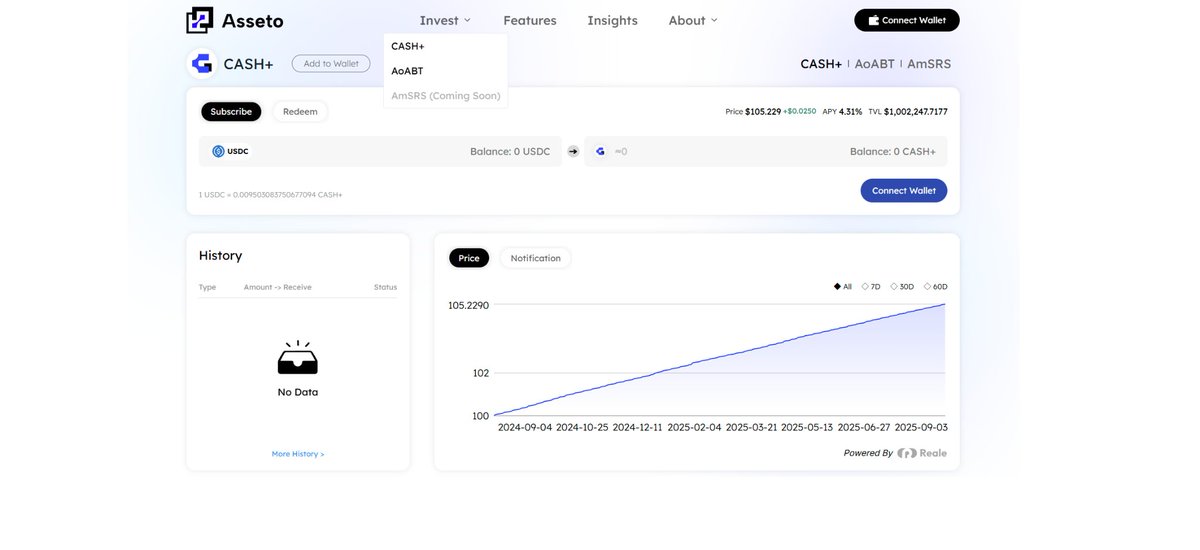
Task: Switch to the Redeem tab
Action: (300, 112)
